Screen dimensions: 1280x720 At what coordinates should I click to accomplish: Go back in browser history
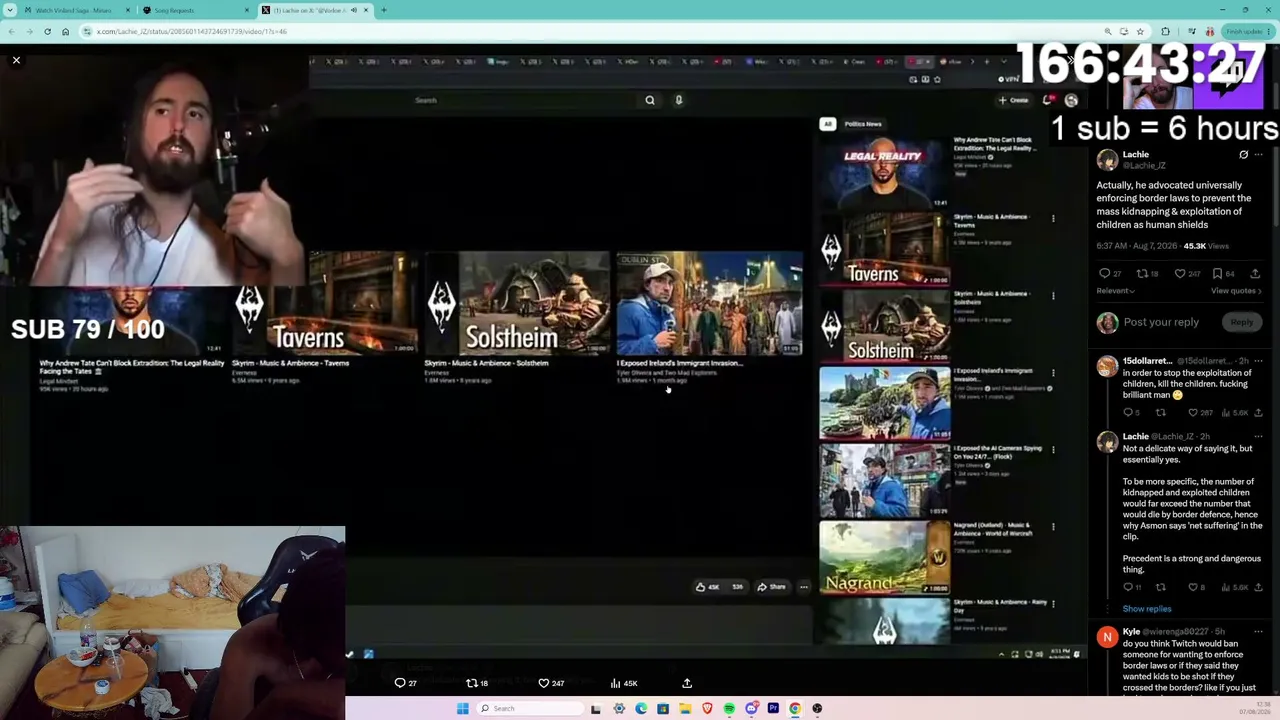[11, 31]
